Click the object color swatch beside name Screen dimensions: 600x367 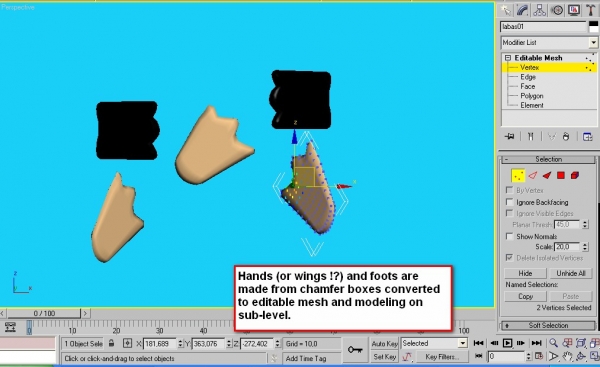point(593,27)
